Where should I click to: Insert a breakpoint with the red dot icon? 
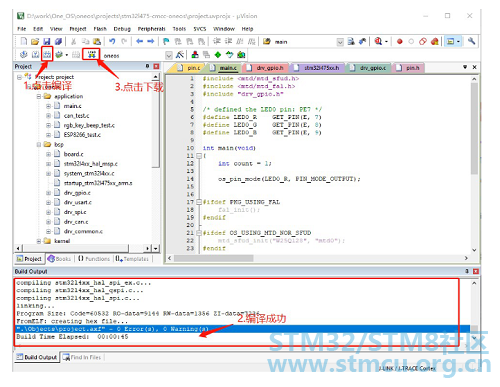pos(400,41)
